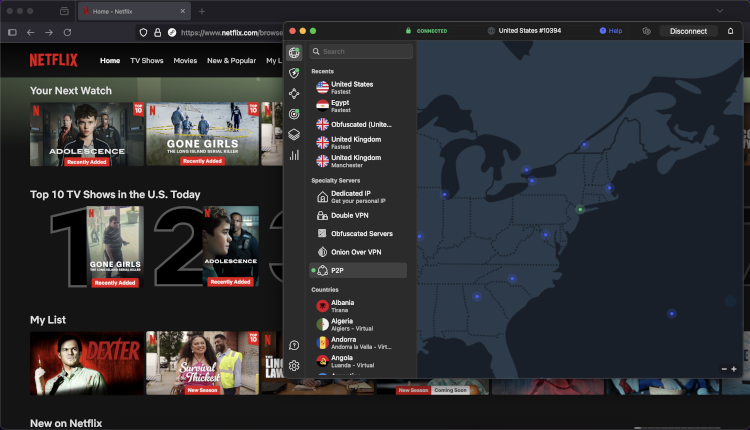Open TV Shows on Netflix
The width and height of the screenshot is (750, 430).
pos(147,61)
